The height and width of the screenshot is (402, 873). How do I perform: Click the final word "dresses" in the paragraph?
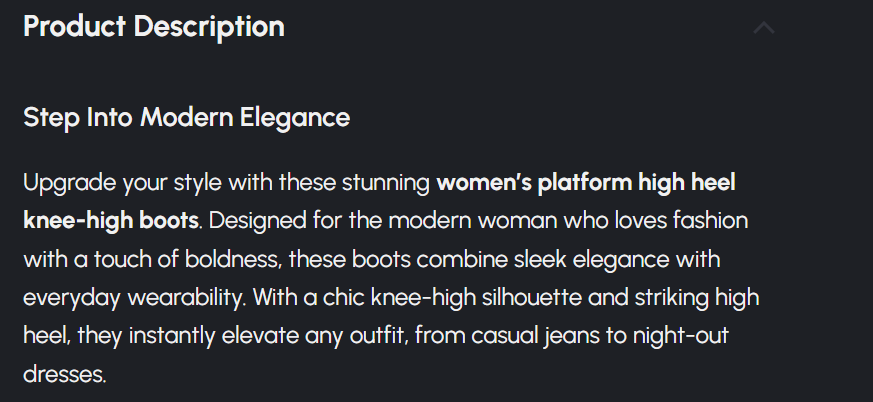click(61, 375)
